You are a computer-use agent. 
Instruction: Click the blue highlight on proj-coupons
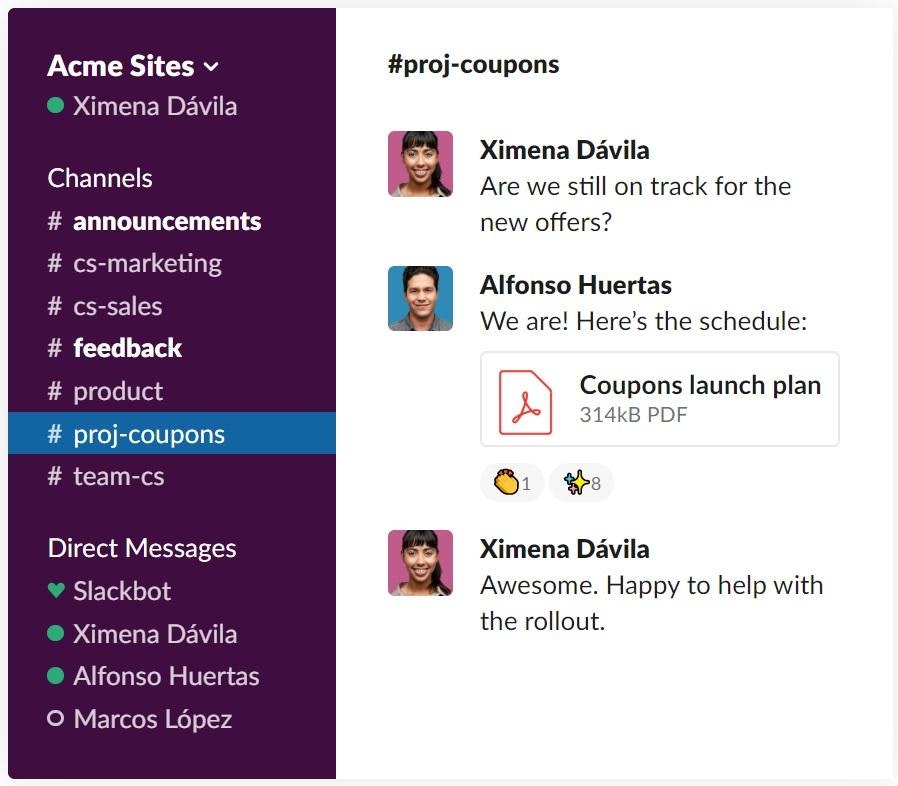pyautogui.click(x=170, y=433)
